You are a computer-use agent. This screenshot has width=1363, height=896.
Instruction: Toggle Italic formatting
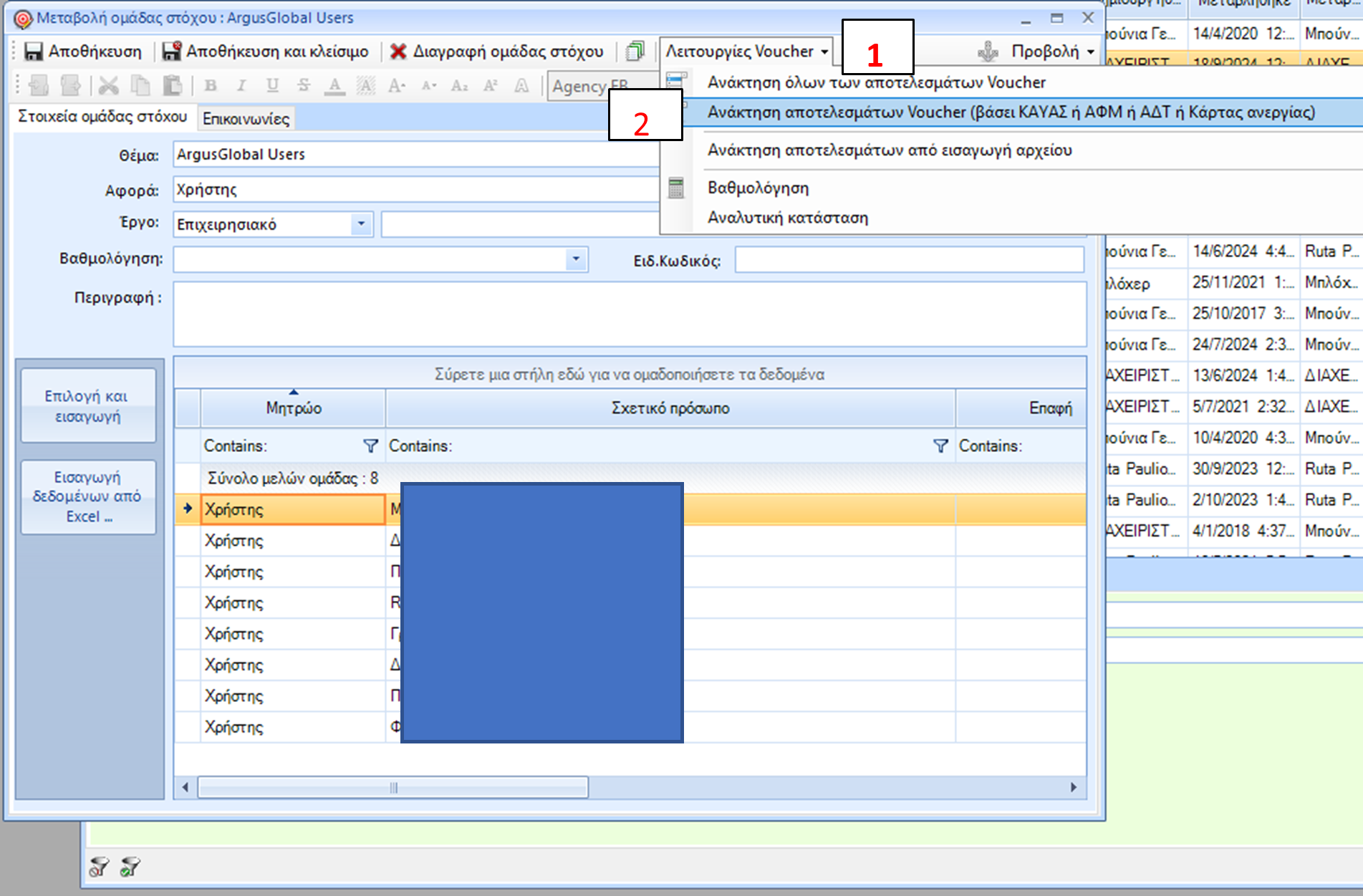(241, 86)
